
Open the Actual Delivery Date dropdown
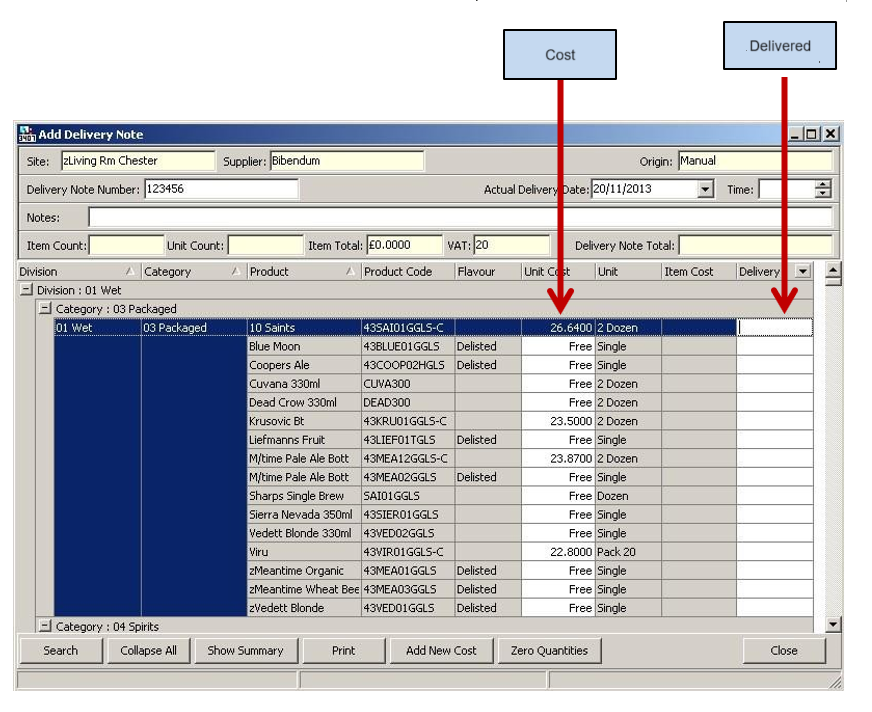[705, 190]
